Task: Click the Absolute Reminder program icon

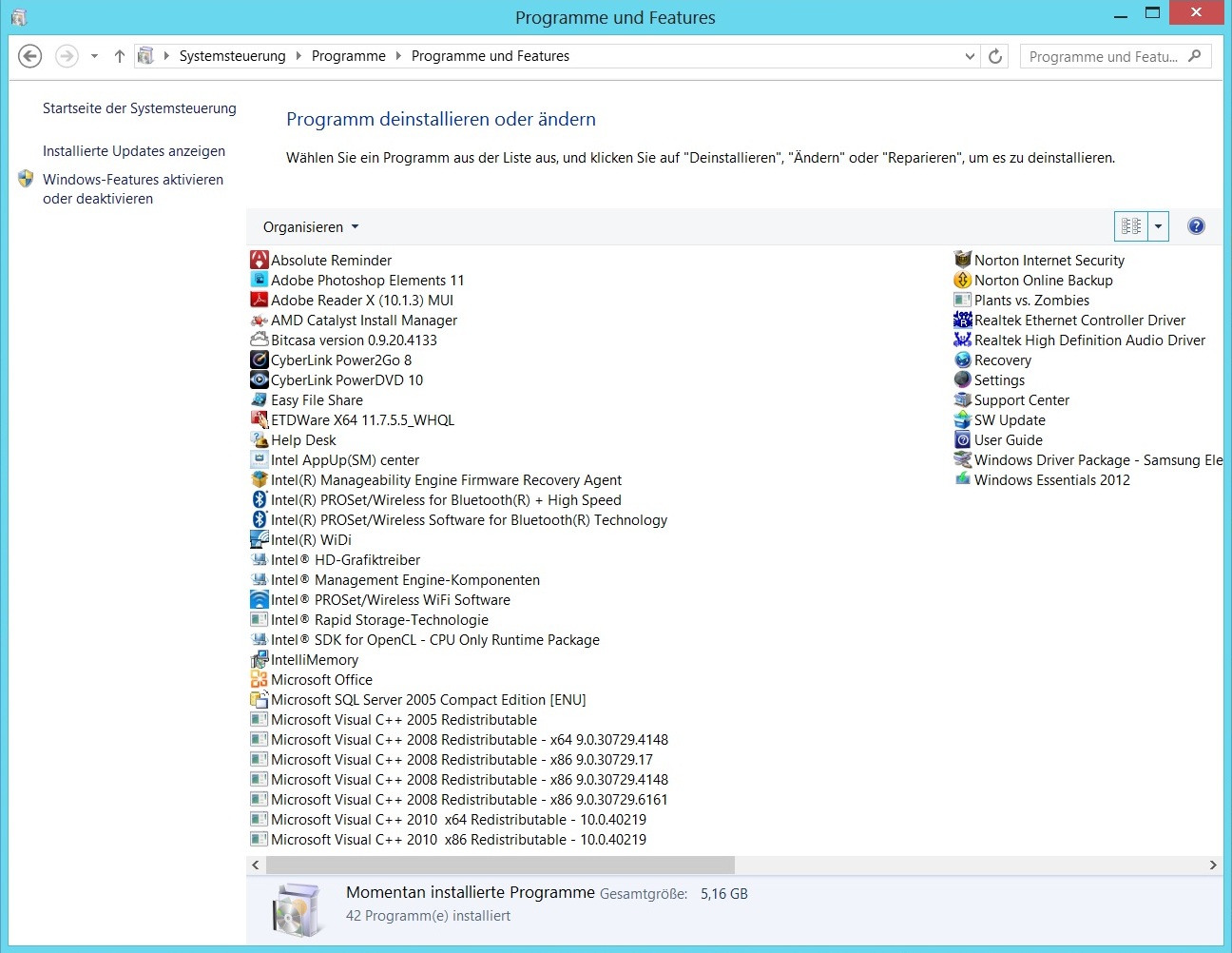Action: pos(260,260)
